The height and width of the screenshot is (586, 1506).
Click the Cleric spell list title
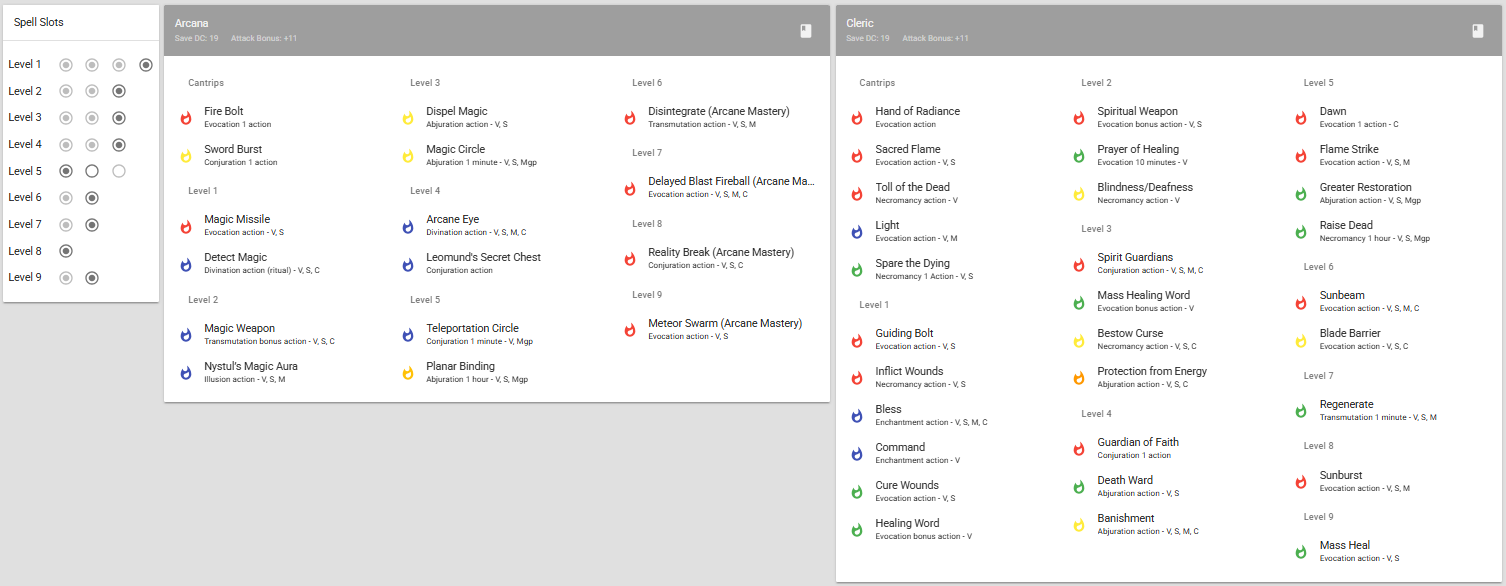click(860, 23)
